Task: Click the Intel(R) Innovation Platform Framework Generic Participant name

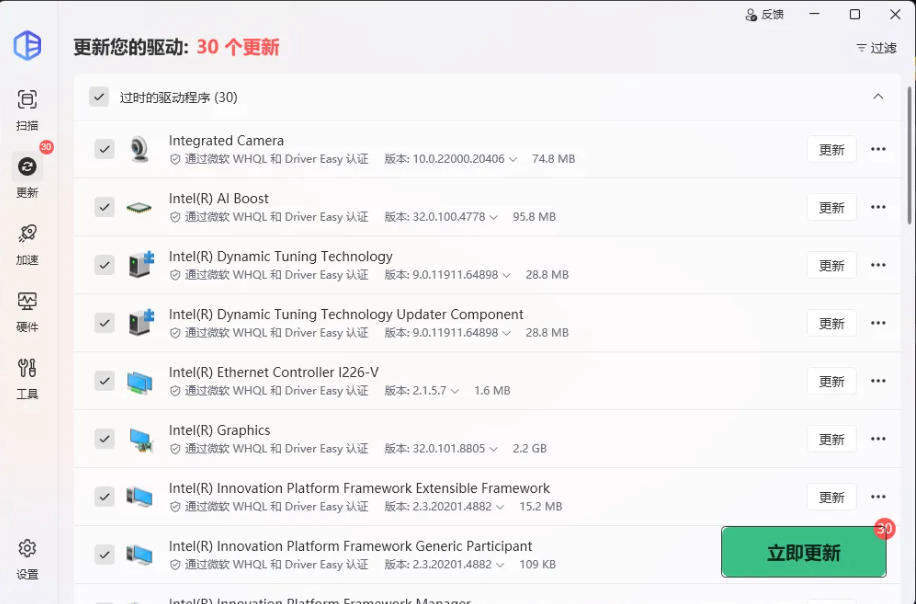Action: (x=350, y=546)
